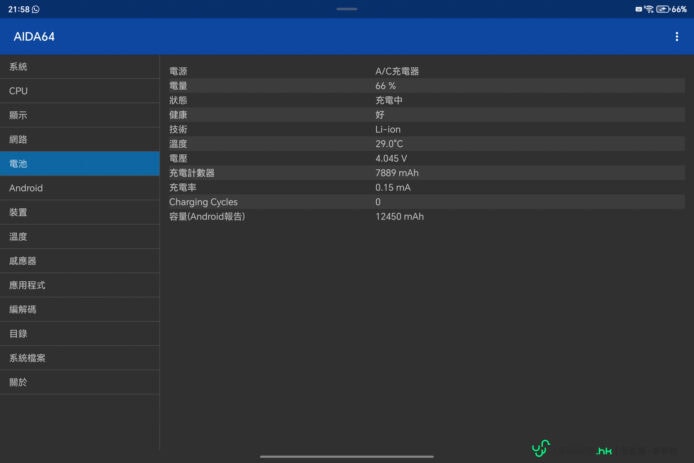Go to the 顯示 category
Viewport: 694px width, 463px height.
point(80,115)
